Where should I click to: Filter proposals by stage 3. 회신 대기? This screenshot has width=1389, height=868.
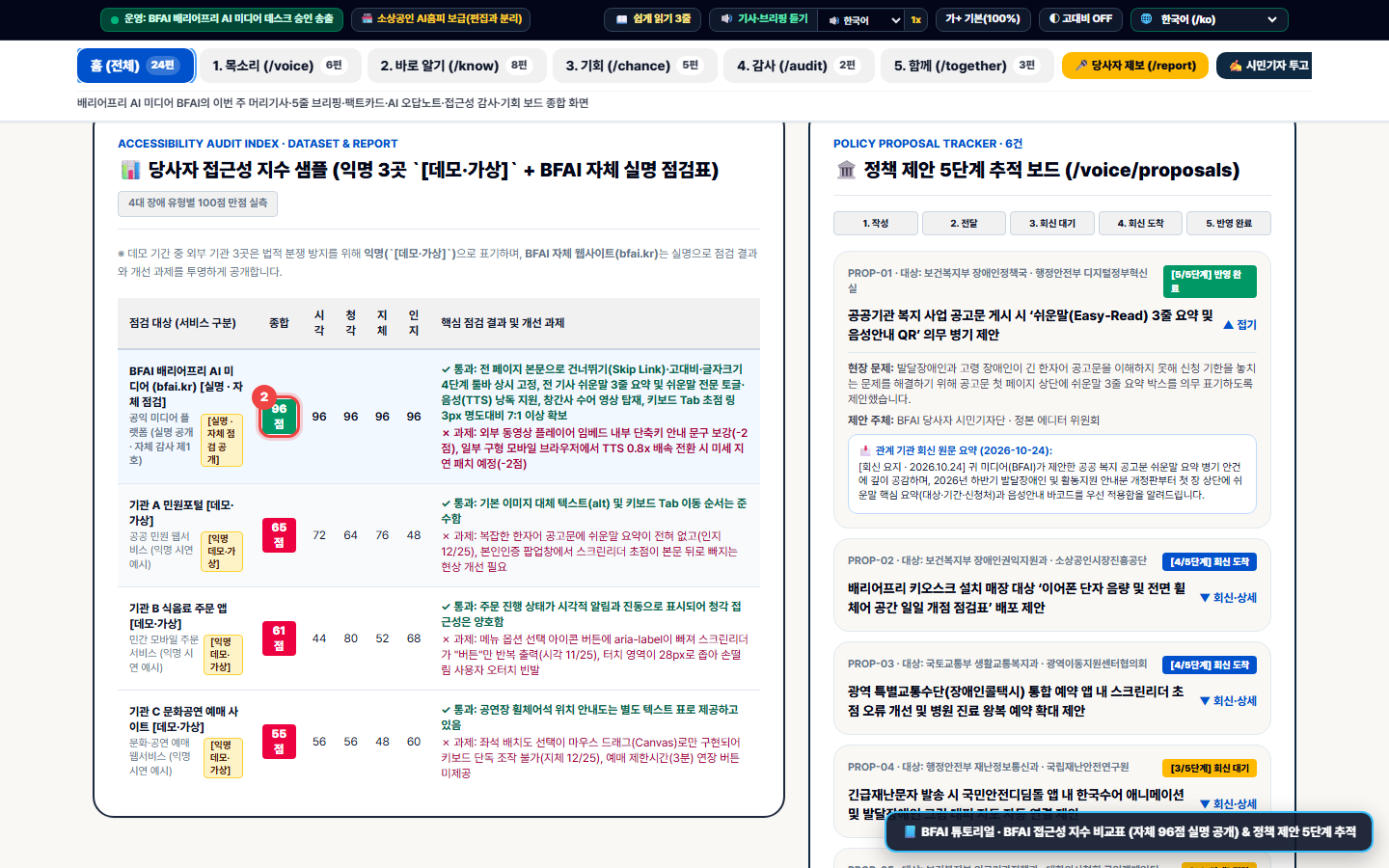[x=1052, y=224]
